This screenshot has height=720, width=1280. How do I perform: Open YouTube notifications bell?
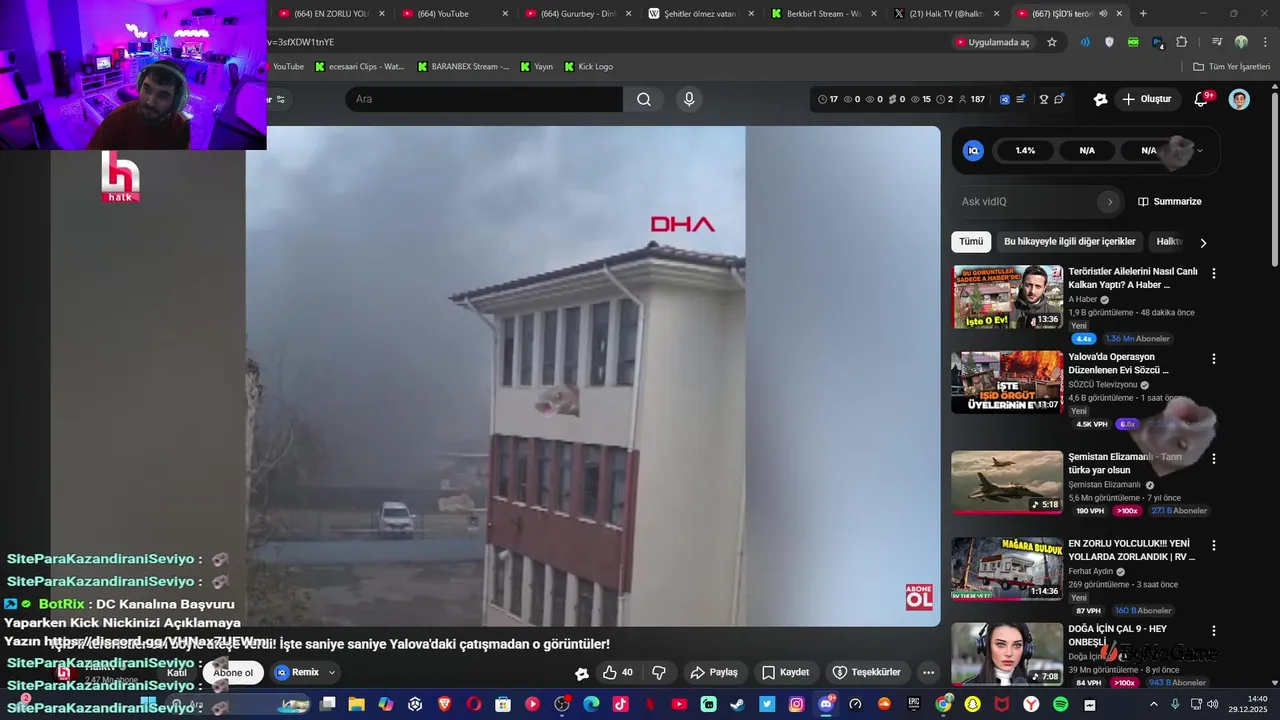(1202, 99)
